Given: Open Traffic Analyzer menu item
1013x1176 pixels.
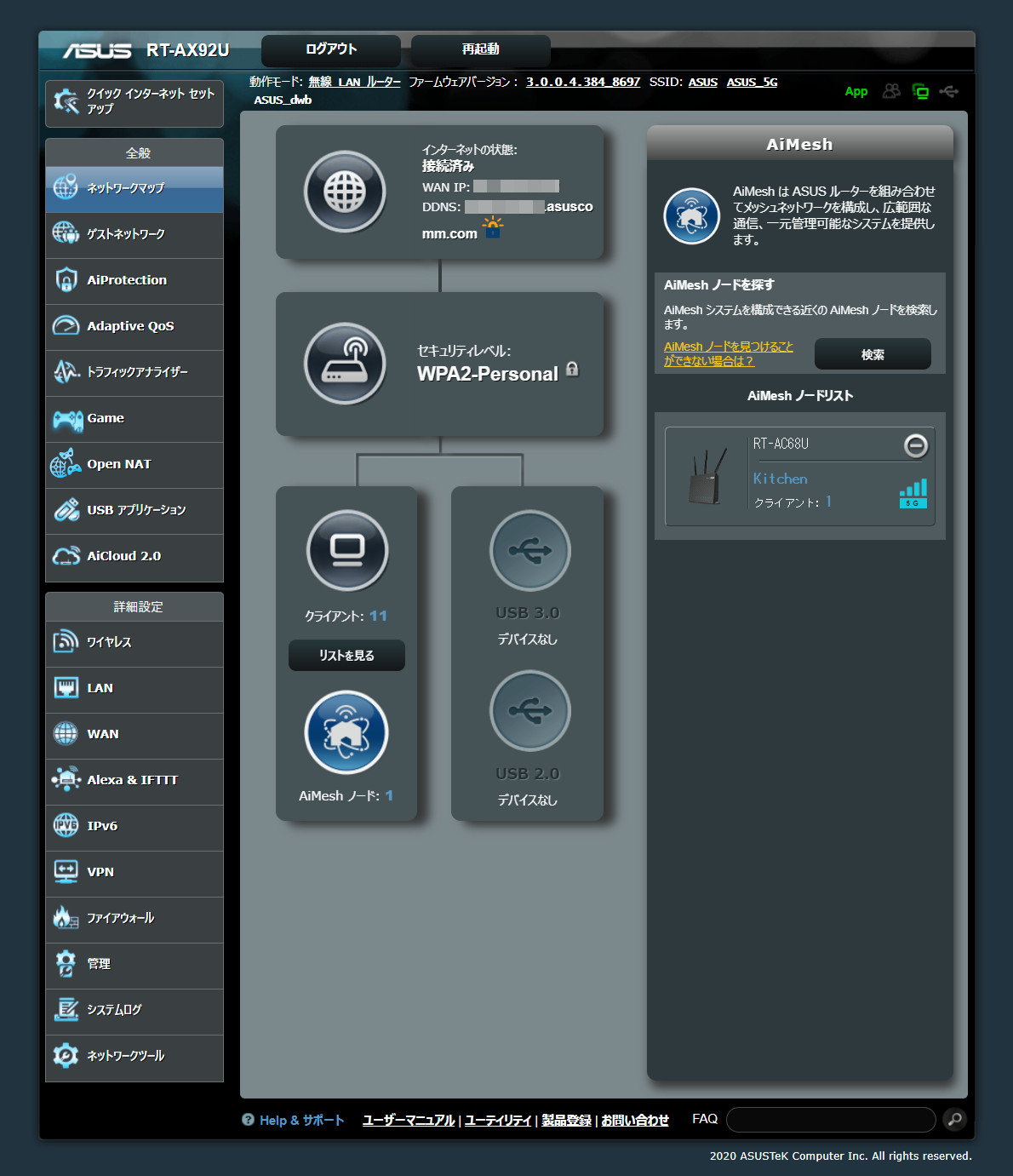Looking at the screenshot, I should 134,372.
